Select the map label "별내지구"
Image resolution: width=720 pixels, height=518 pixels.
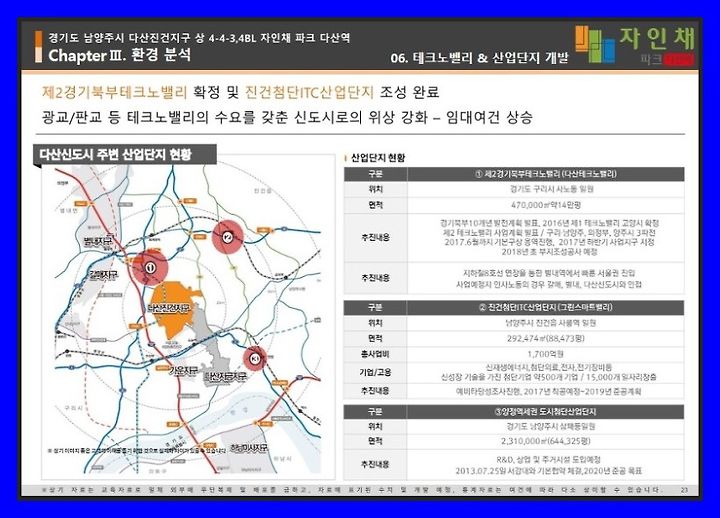(98, 241)
